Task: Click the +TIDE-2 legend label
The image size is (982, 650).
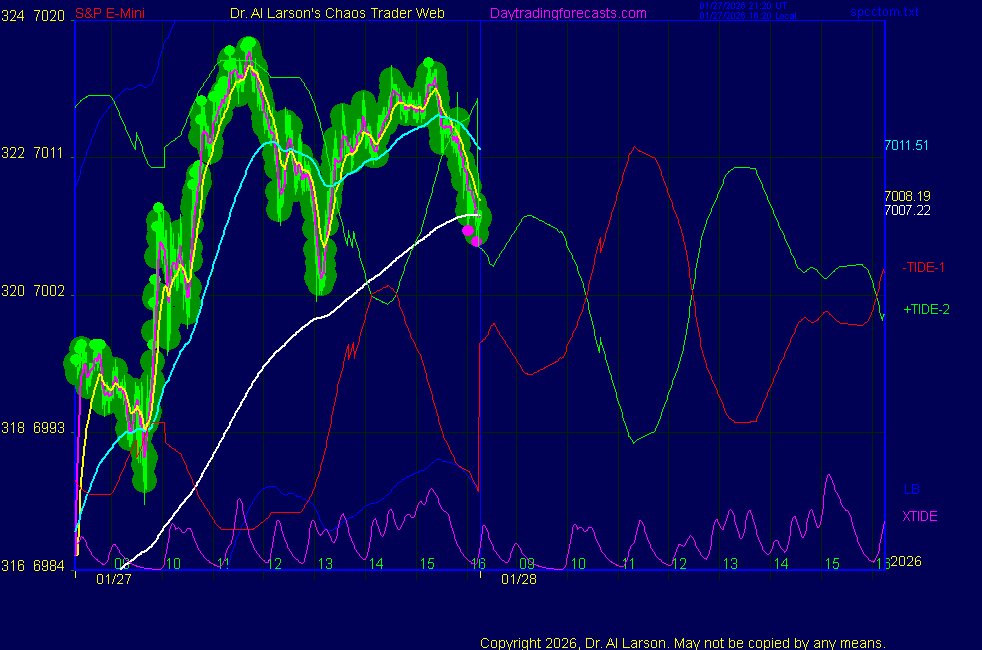Action: coord(926,309)
